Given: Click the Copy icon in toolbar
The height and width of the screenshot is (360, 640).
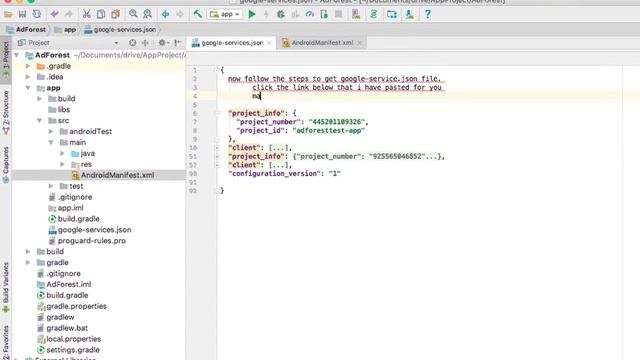Looking at the screenshot, I should (101, 14).
